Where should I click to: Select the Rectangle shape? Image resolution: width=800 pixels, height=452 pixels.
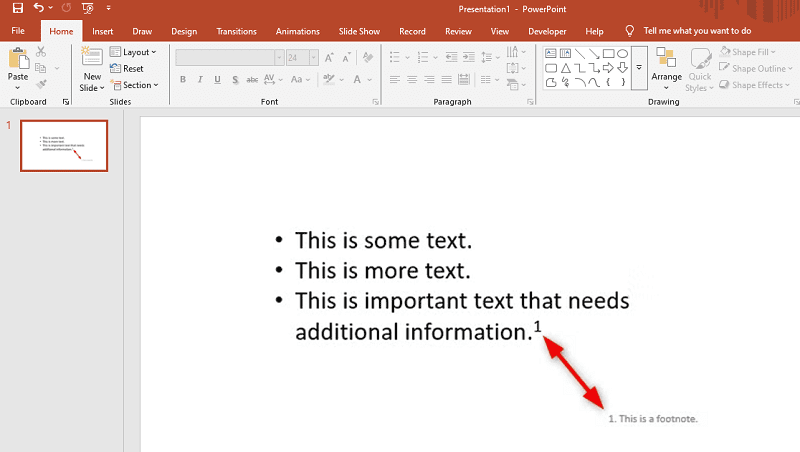point(608,53)
